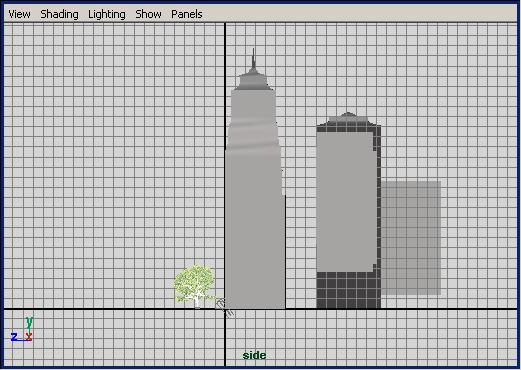The image size is (521, 370).
Task: Click the blue Z axis label
Action: click(14, 337)
